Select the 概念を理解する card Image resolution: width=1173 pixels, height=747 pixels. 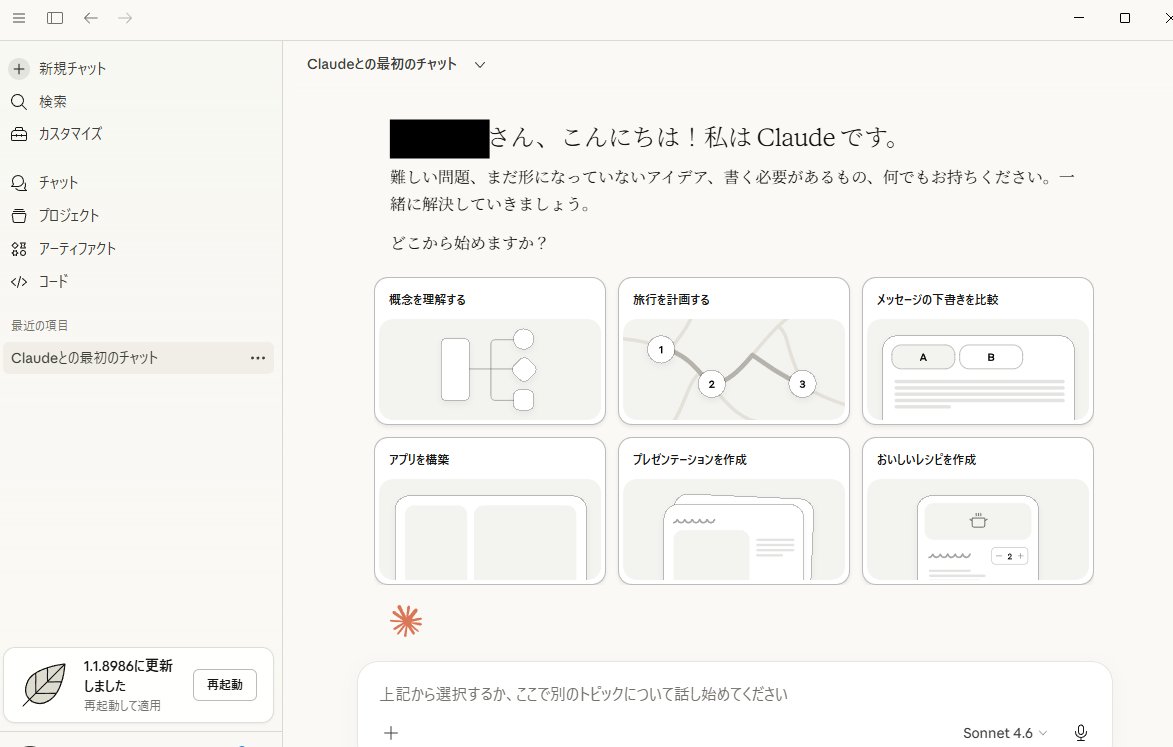(489, 351)
